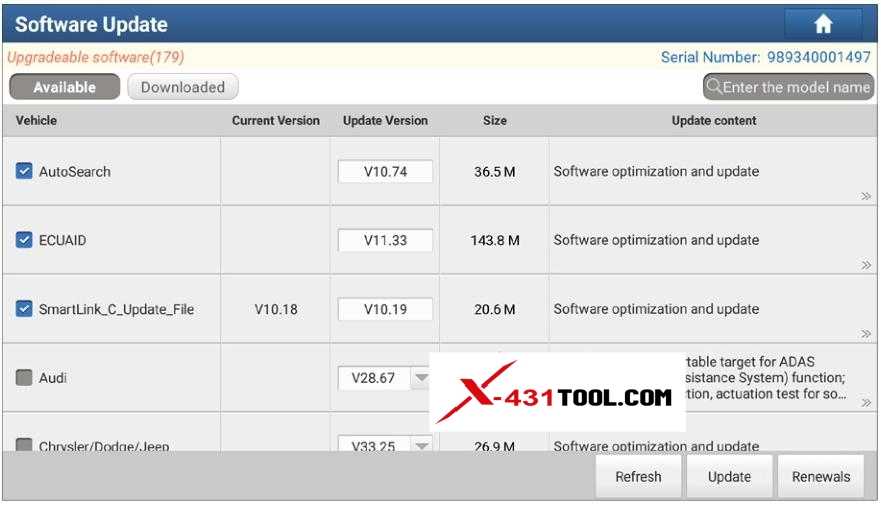
Task: Click the search magnifier icon
Action: pos(714,86)
